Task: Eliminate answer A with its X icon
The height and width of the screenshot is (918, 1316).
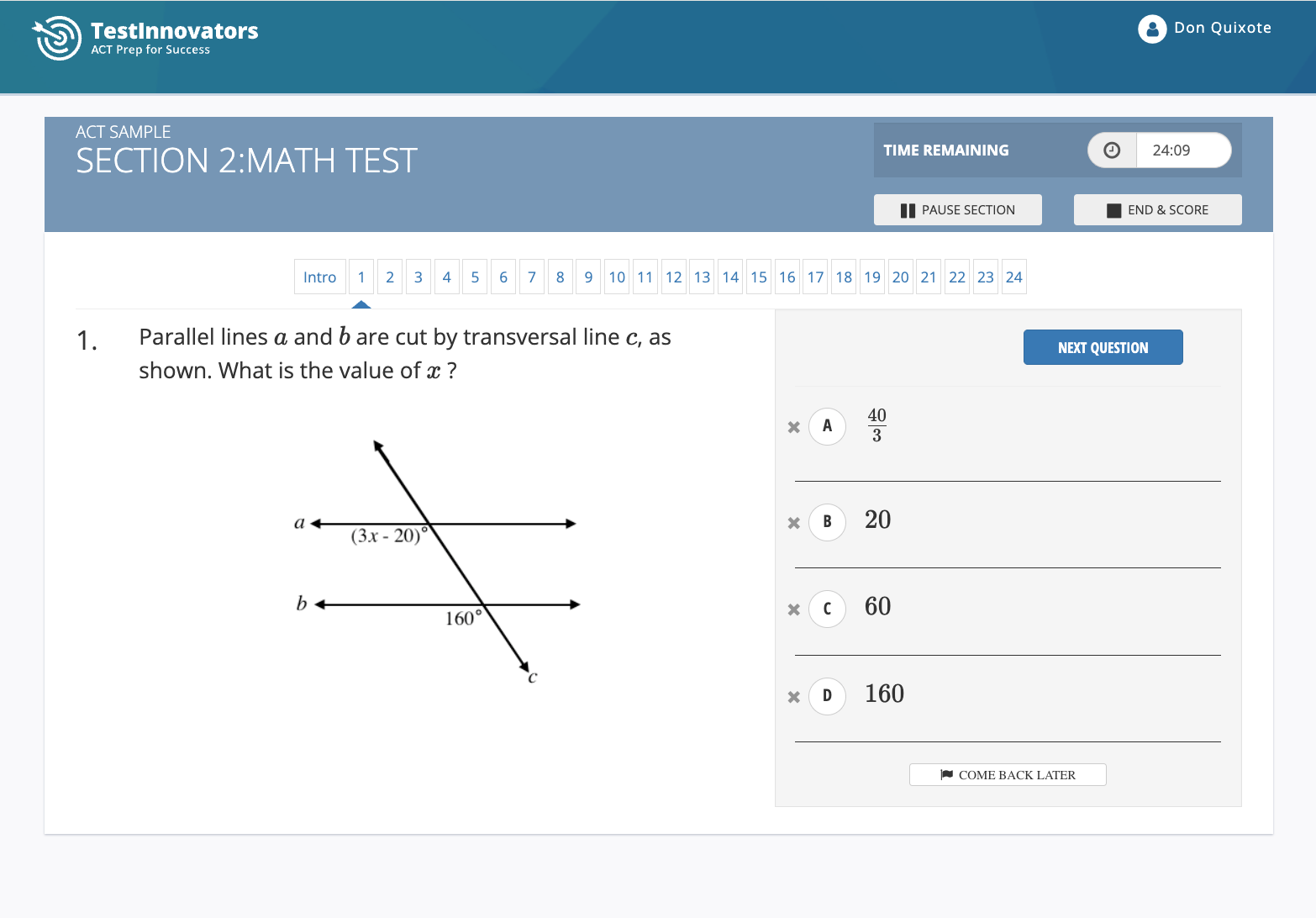Action: [793, 427]
